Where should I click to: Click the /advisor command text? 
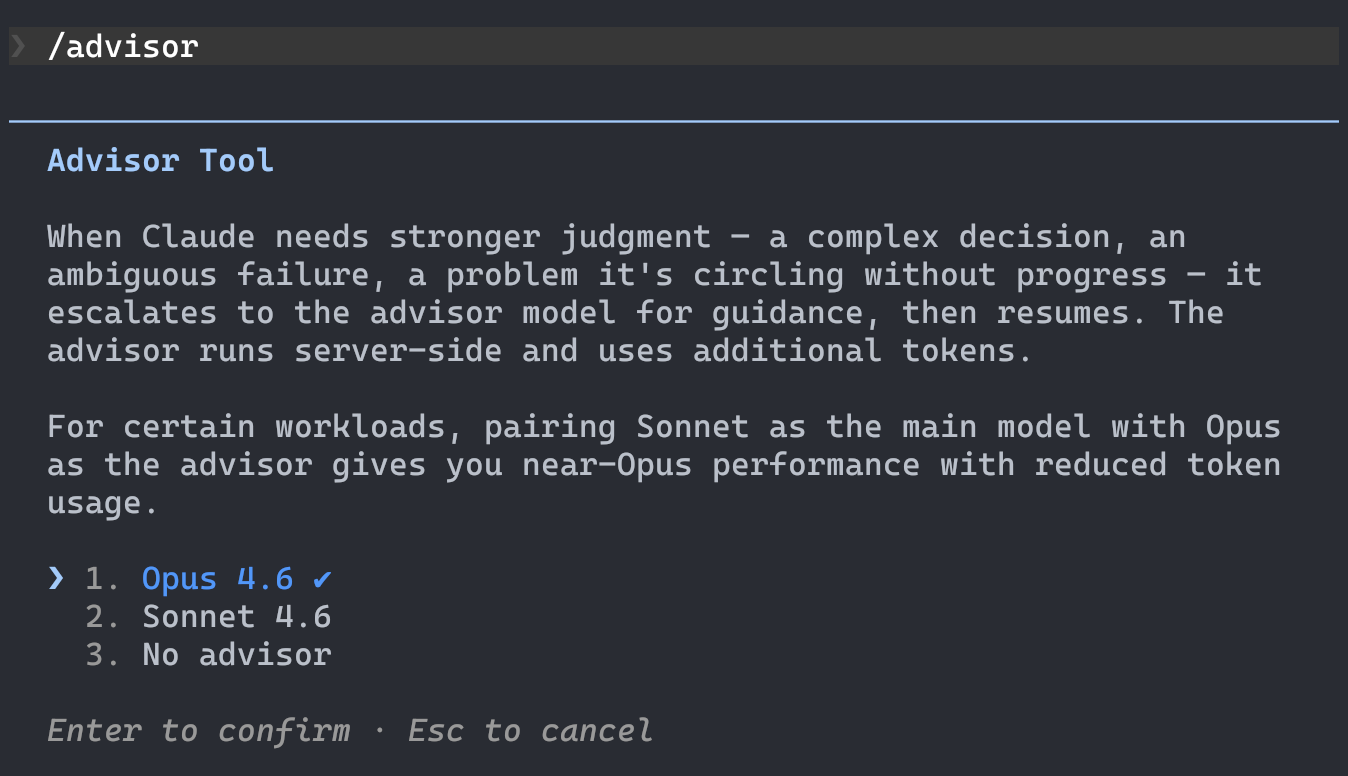123,46
